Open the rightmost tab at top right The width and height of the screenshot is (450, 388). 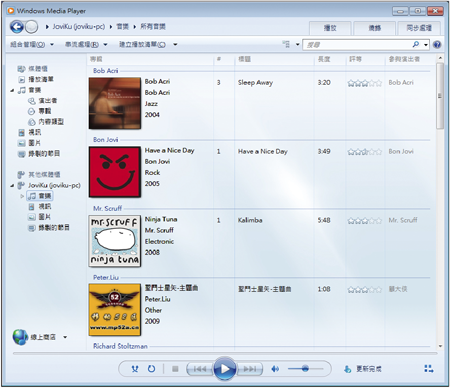[419, 28]
